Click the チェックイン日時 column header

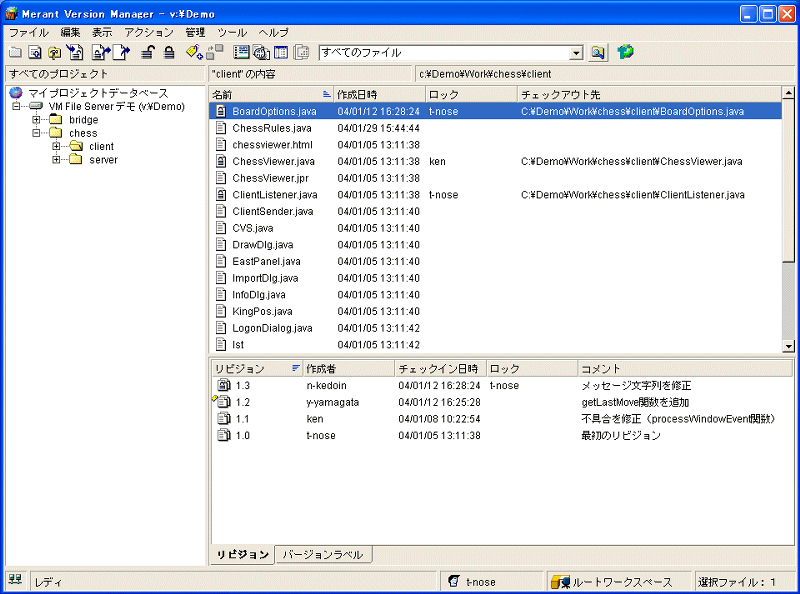coord(440,368)
